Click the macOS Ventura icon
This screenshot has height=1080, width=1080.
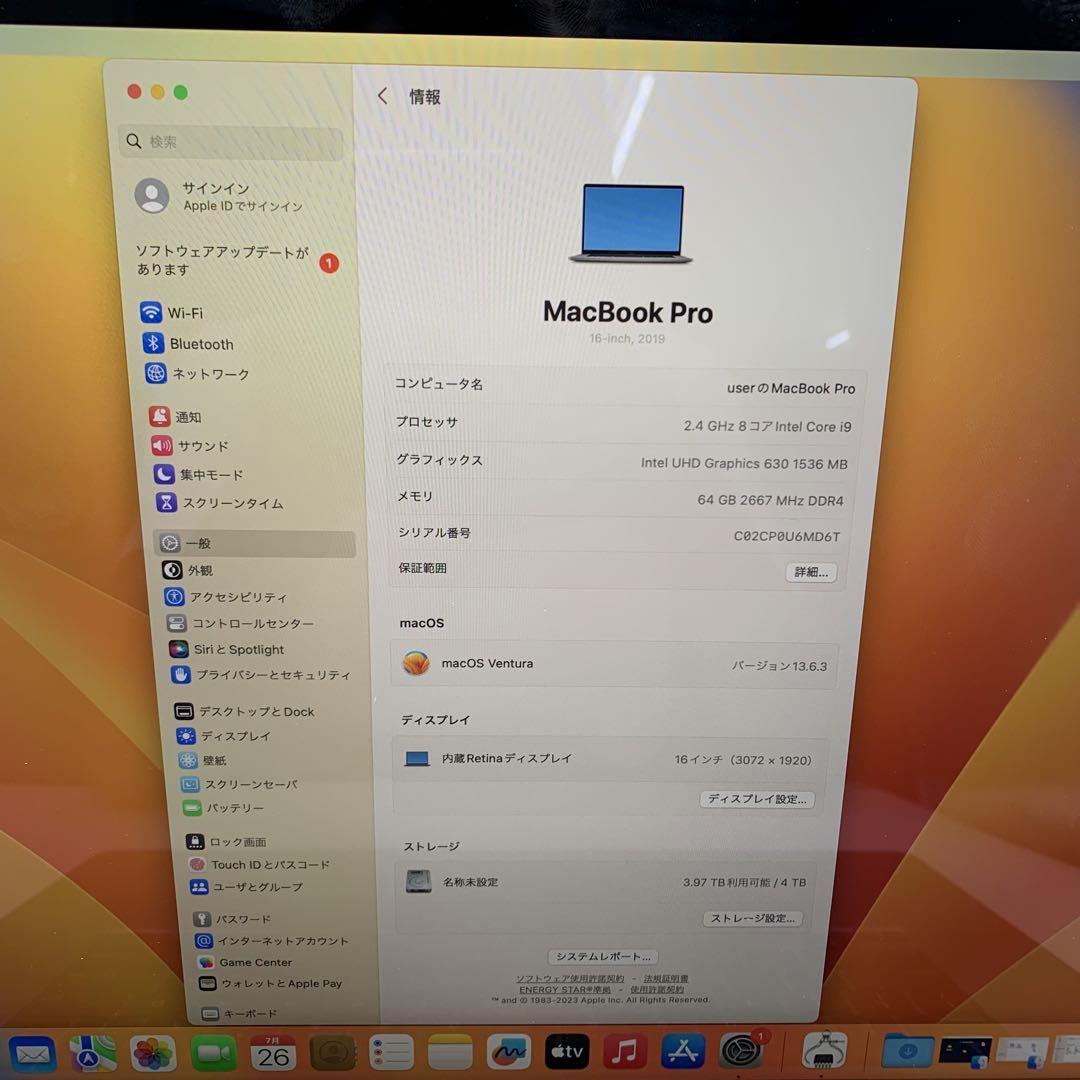pos(416,663)
